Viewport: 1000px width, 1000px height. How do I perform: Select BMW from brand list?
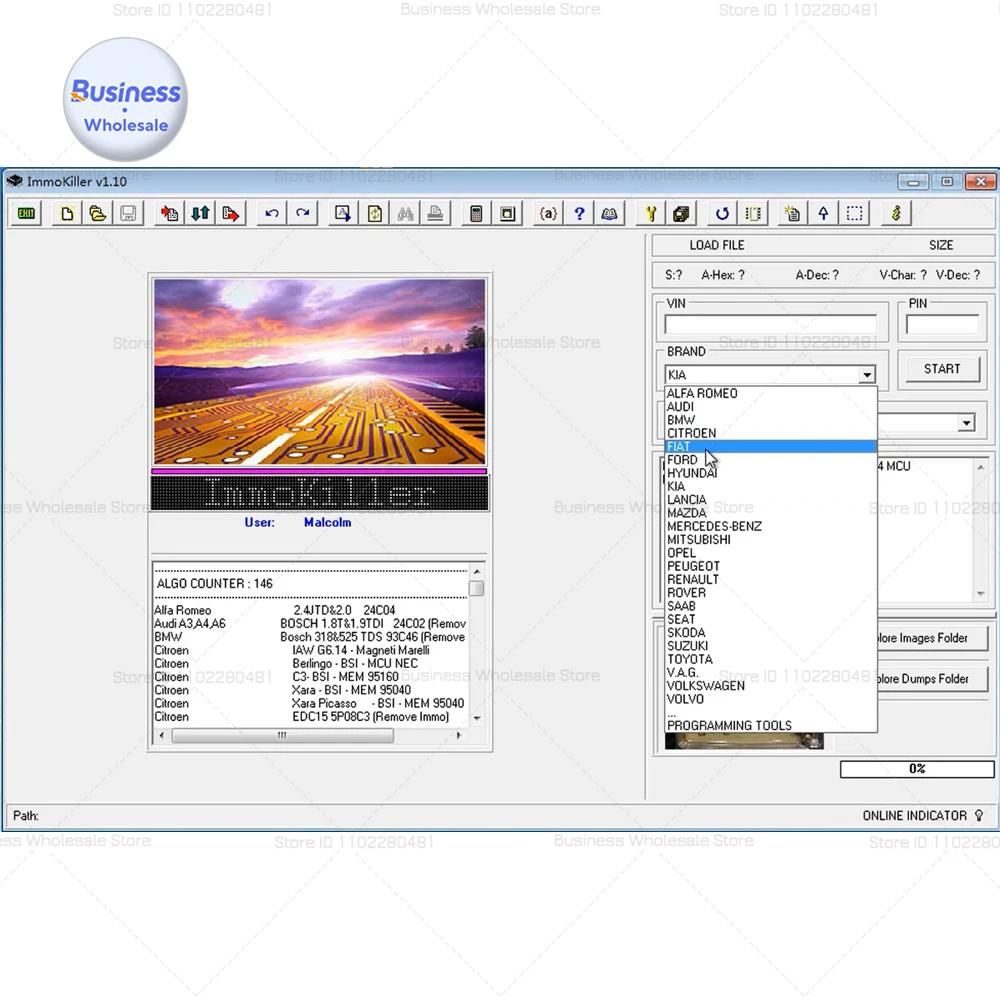pos(770,420)
